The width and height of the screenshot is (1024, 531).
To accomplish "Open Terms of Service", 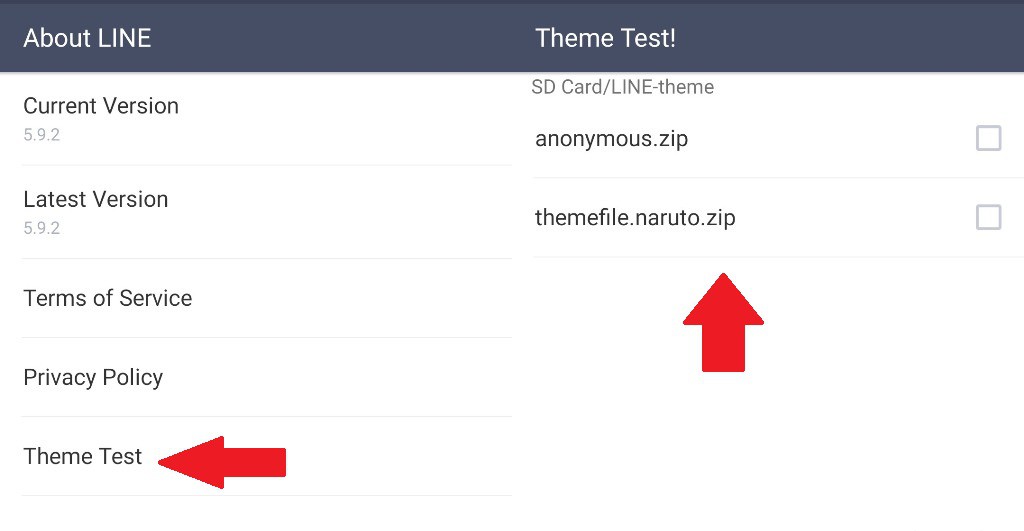I will pyautogui.click(x=108, y=298).
